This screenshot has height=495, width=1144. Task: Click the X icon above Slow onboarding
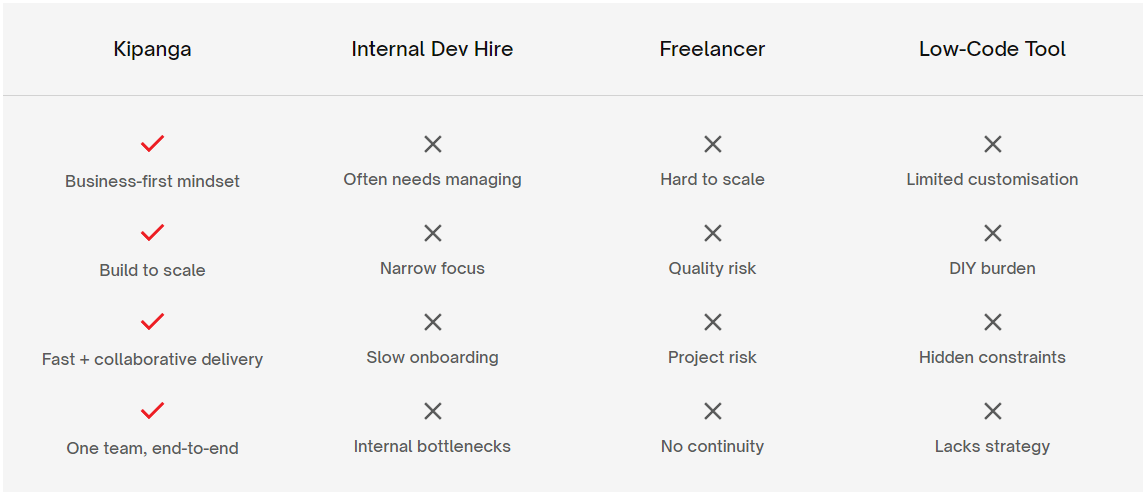click(432, 322)
